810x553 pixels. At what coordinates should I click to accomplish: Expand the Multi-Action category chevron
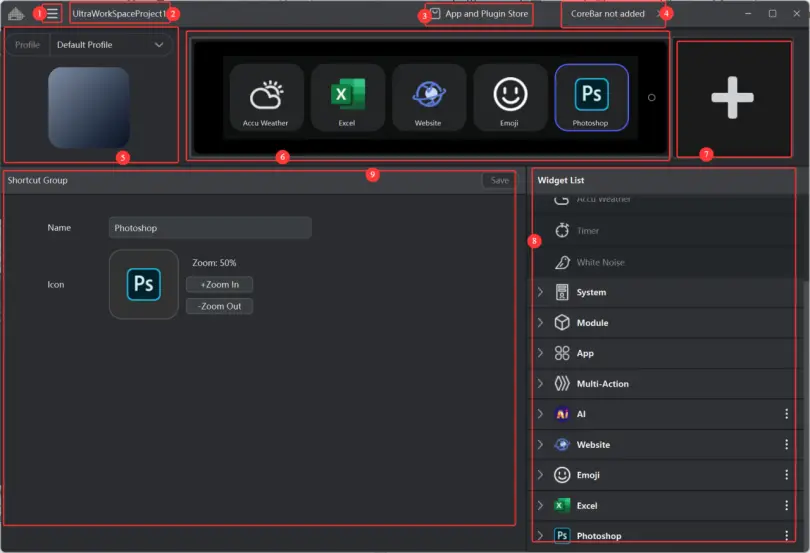540,383
